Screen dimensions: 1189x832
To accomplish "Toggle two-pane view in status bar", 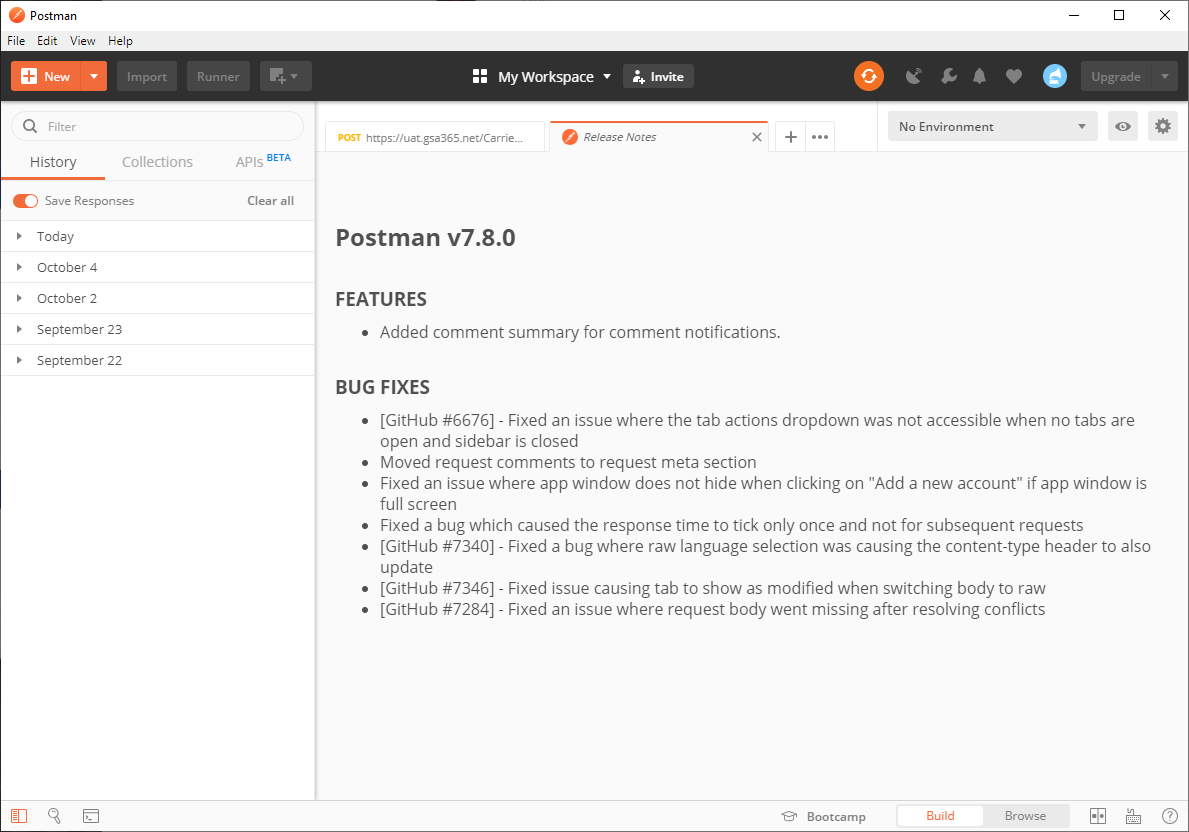I will click(x=1097, y=816).
